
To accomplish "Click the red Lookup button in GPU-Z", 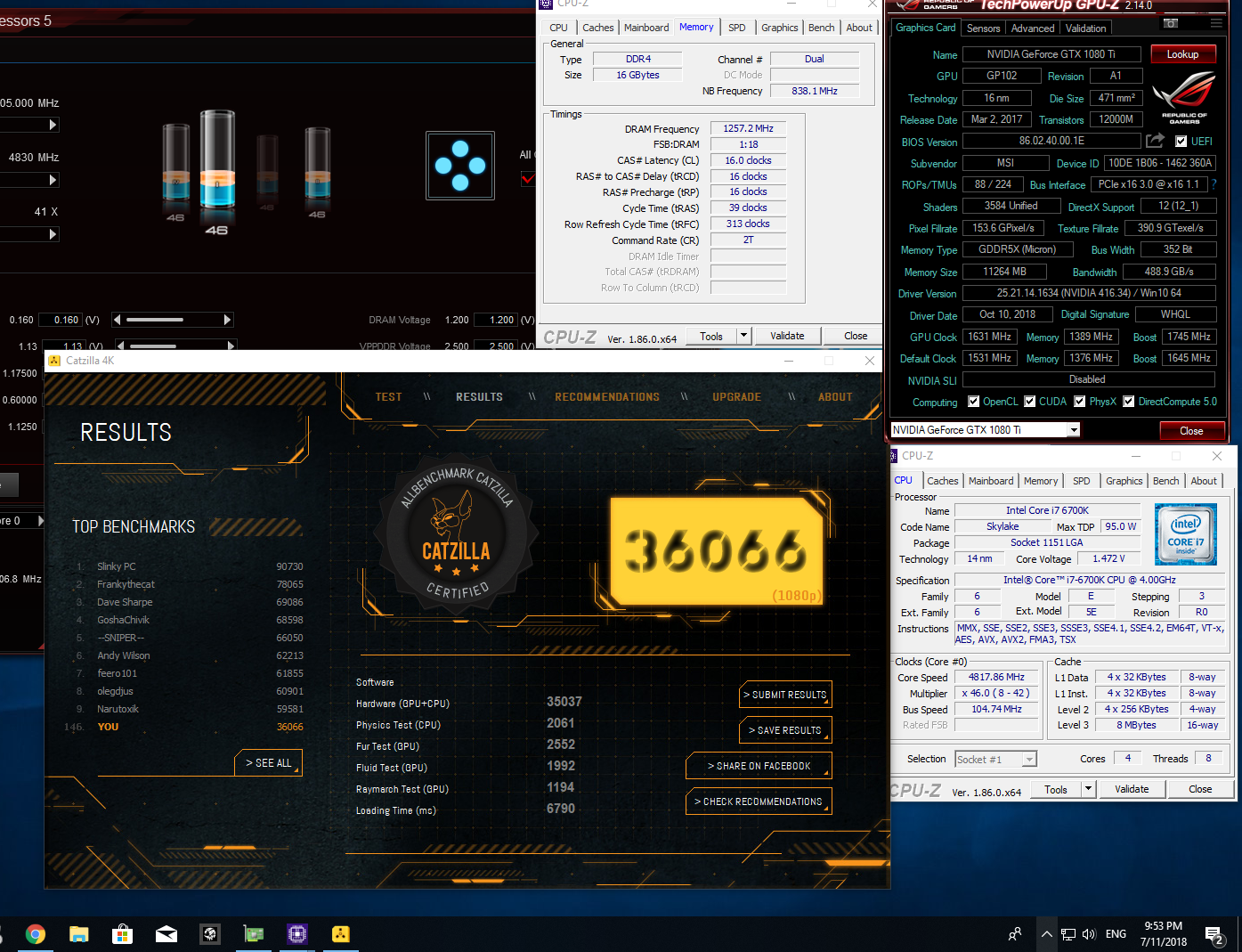I will [x=1182, y=54].
